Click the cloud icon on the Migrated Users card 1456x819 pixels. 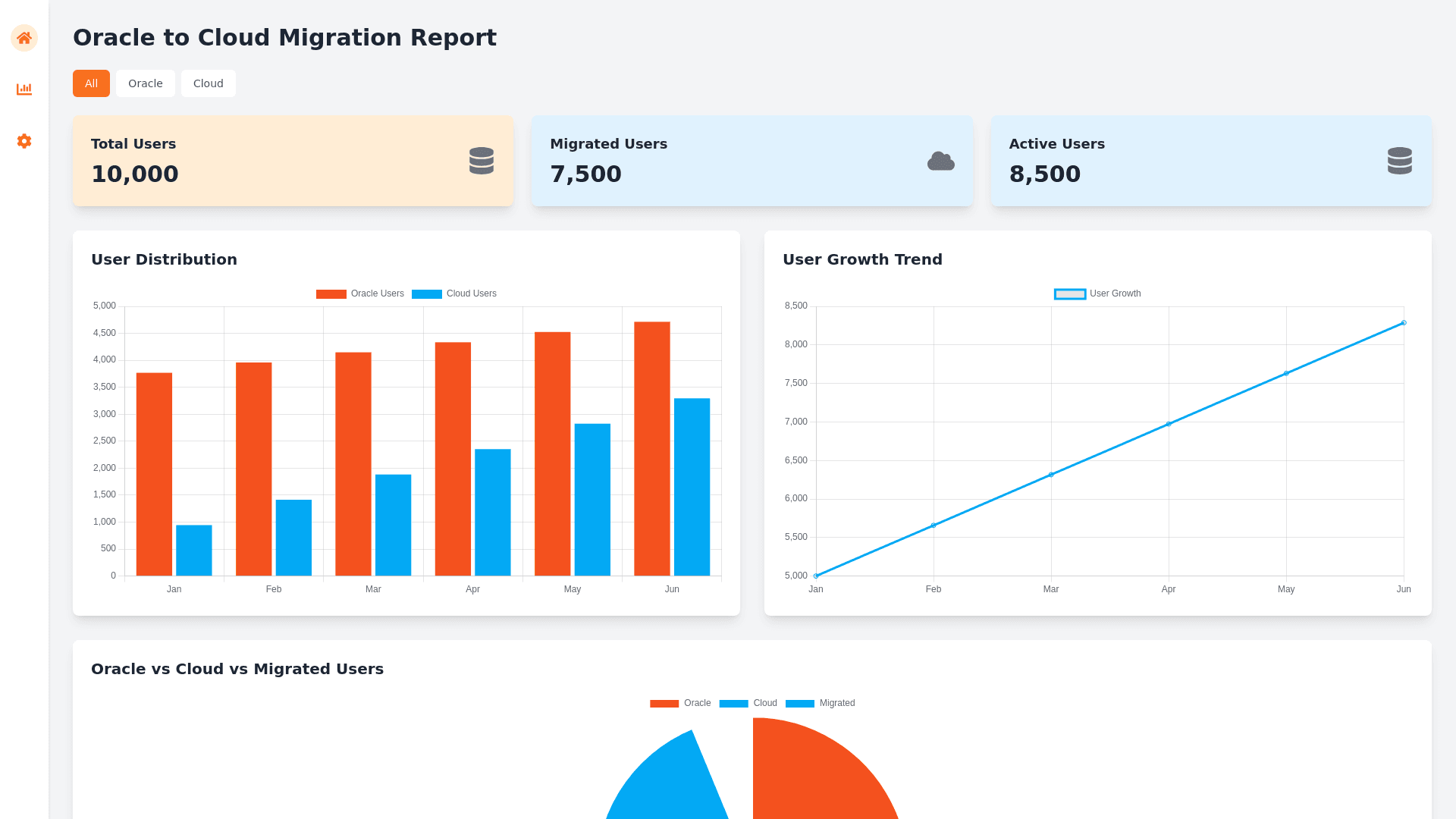(940, 161)
